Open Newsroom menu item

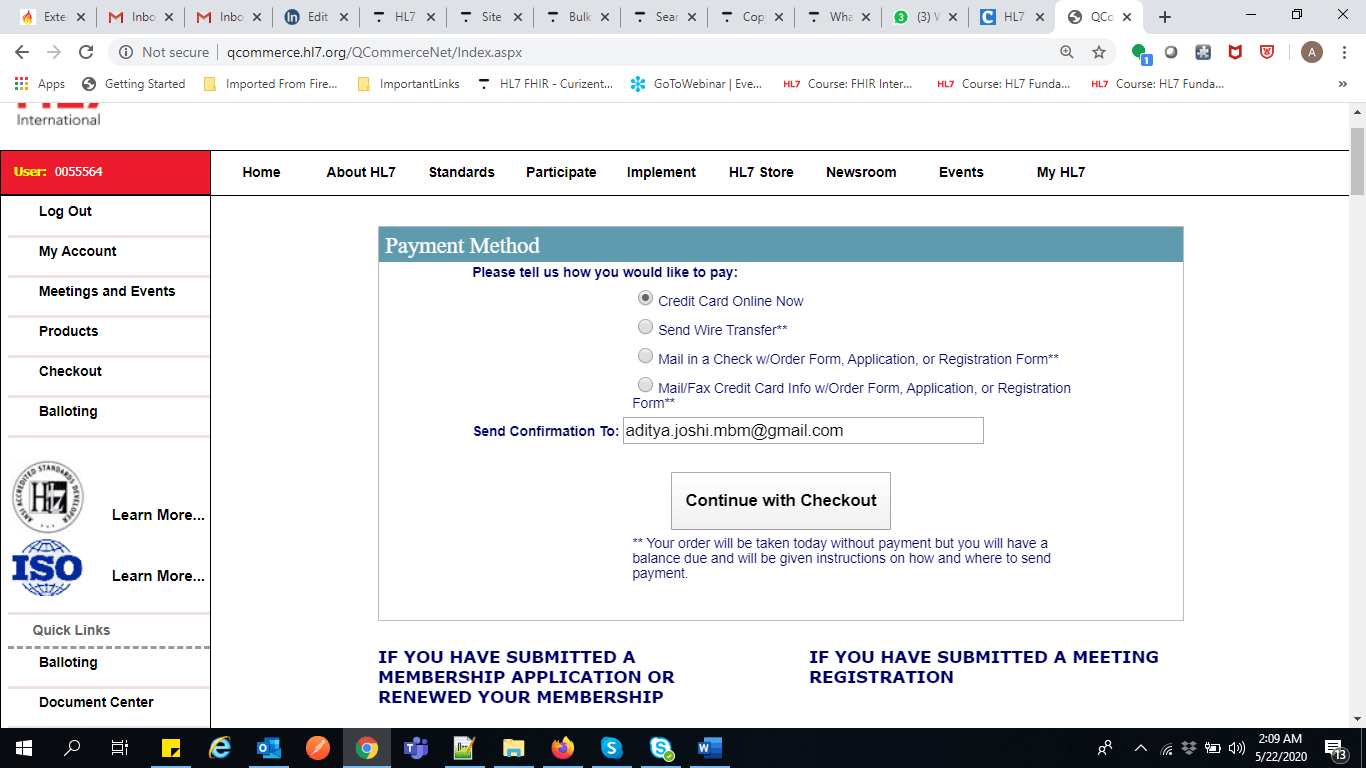click(x=861, y=172)
